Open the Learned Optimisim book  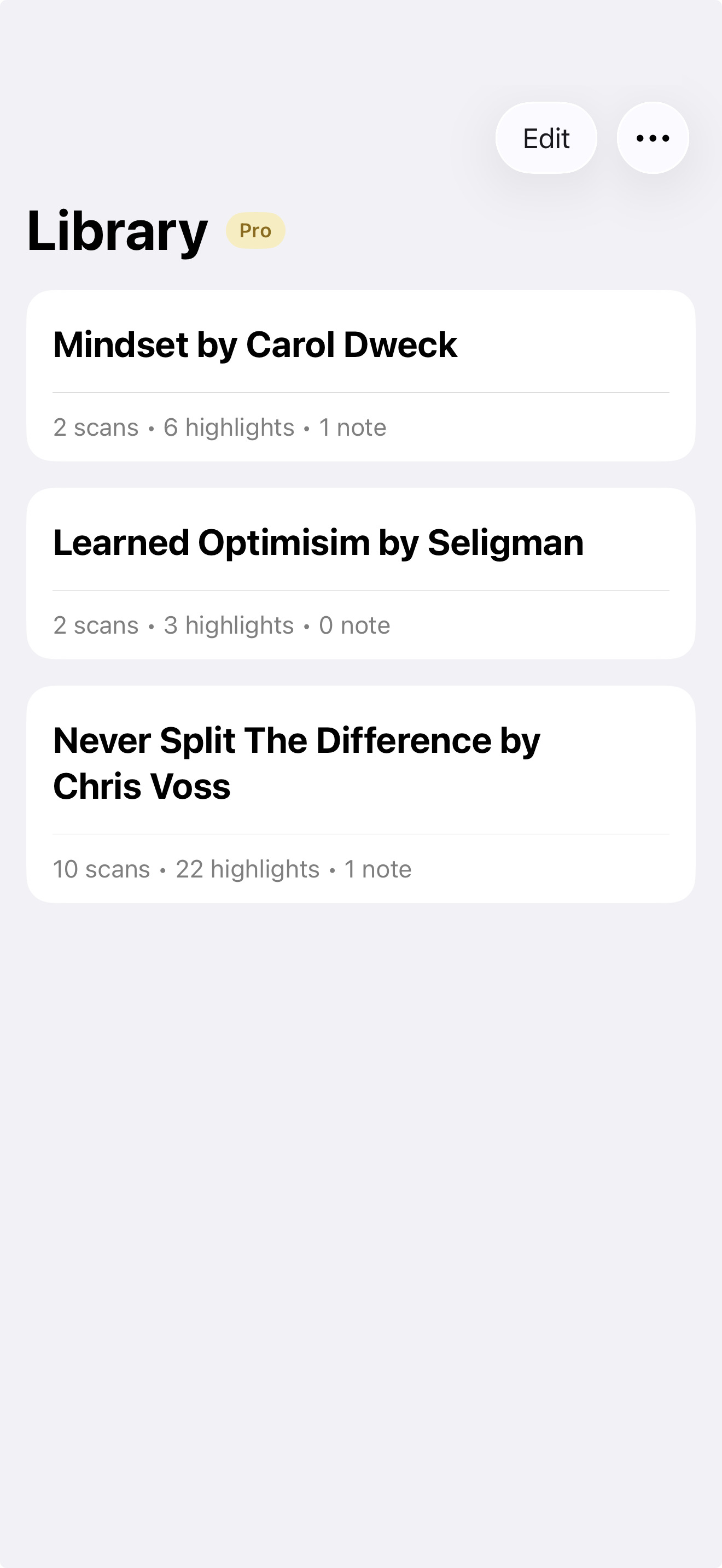(211, 542)
